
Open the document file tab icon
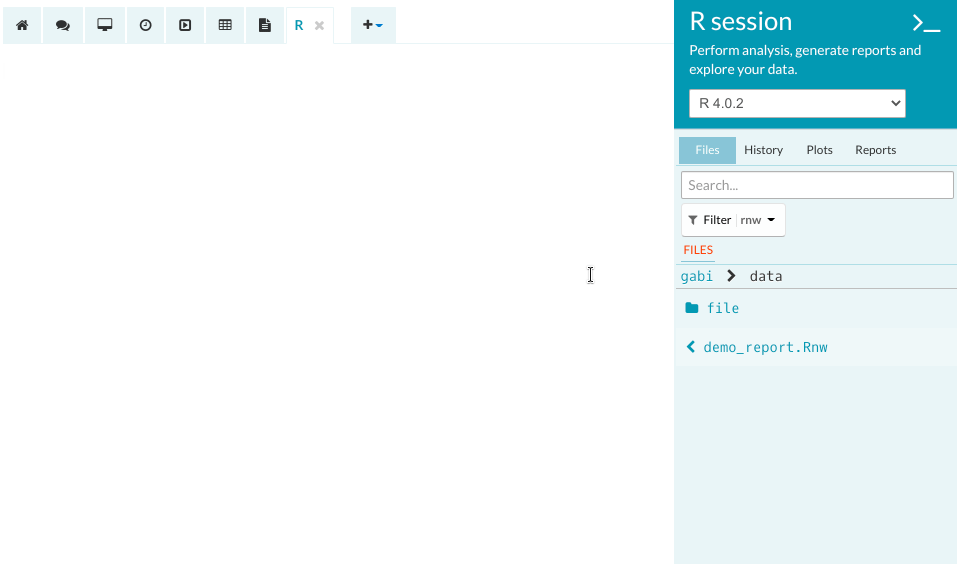pos(265,25)
